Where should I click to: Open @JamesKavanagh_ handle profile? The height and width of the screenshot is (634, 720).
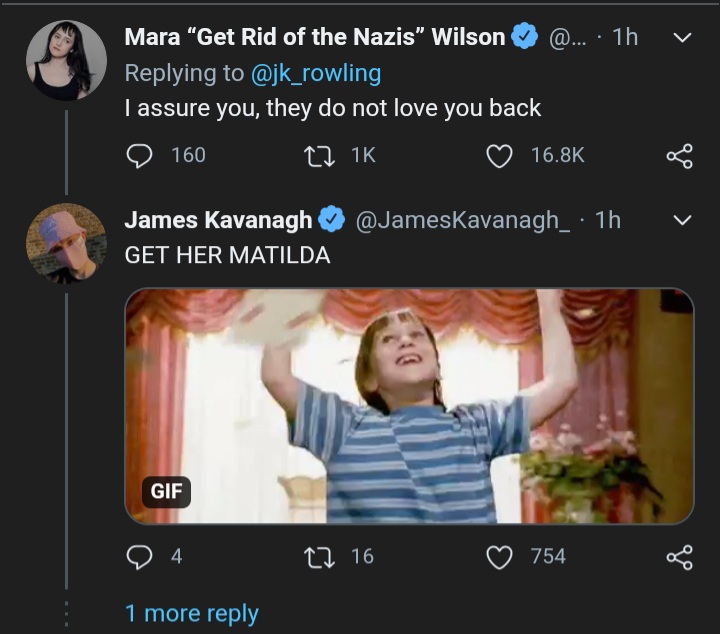[463, 220]
